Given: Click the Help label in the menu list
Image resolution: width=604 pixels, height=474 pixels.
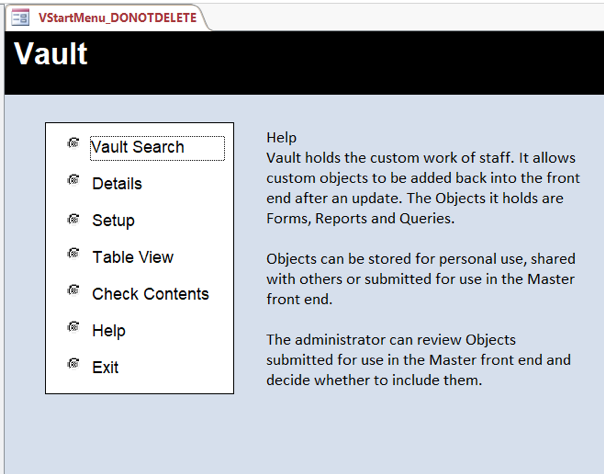Looking at the screenshot, I should [x=108, y=331].
